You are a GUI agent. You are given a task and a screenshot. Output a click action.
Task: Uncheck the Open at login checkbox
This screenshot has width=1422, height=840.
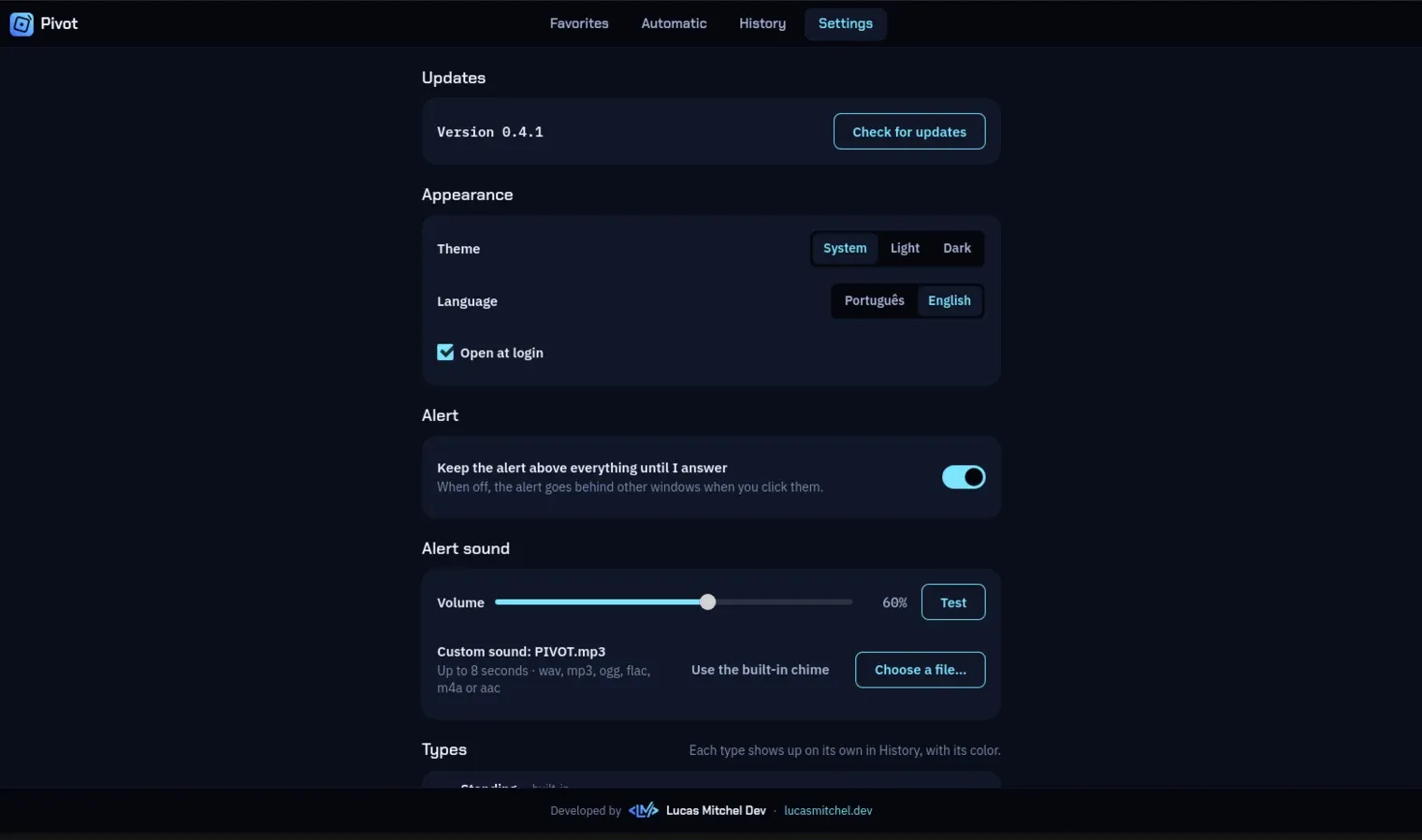tap(445, 353)
